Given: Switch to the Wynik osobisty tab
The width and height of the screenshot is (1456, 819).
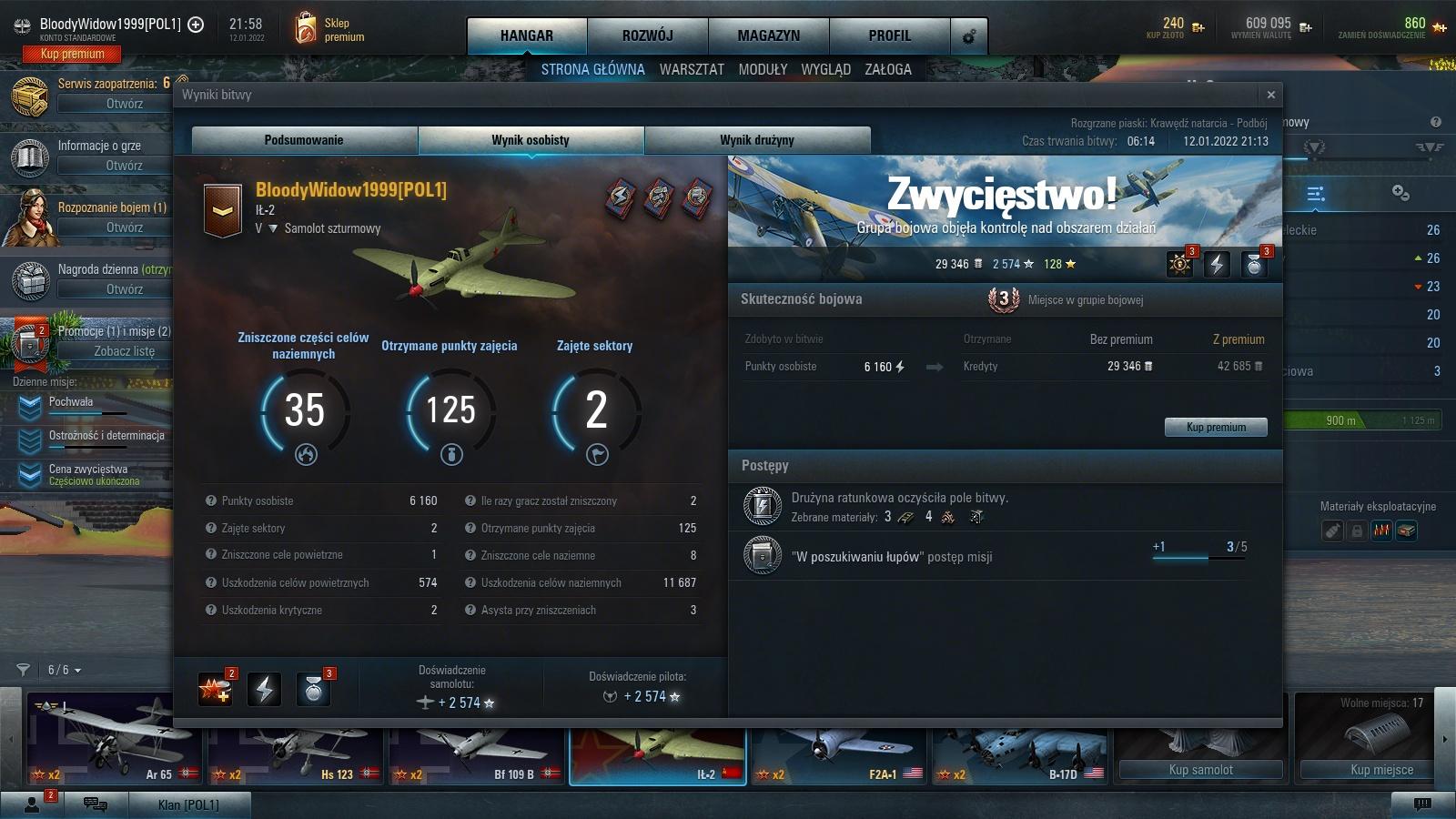Looking at the screenshot, I should 531,140.
